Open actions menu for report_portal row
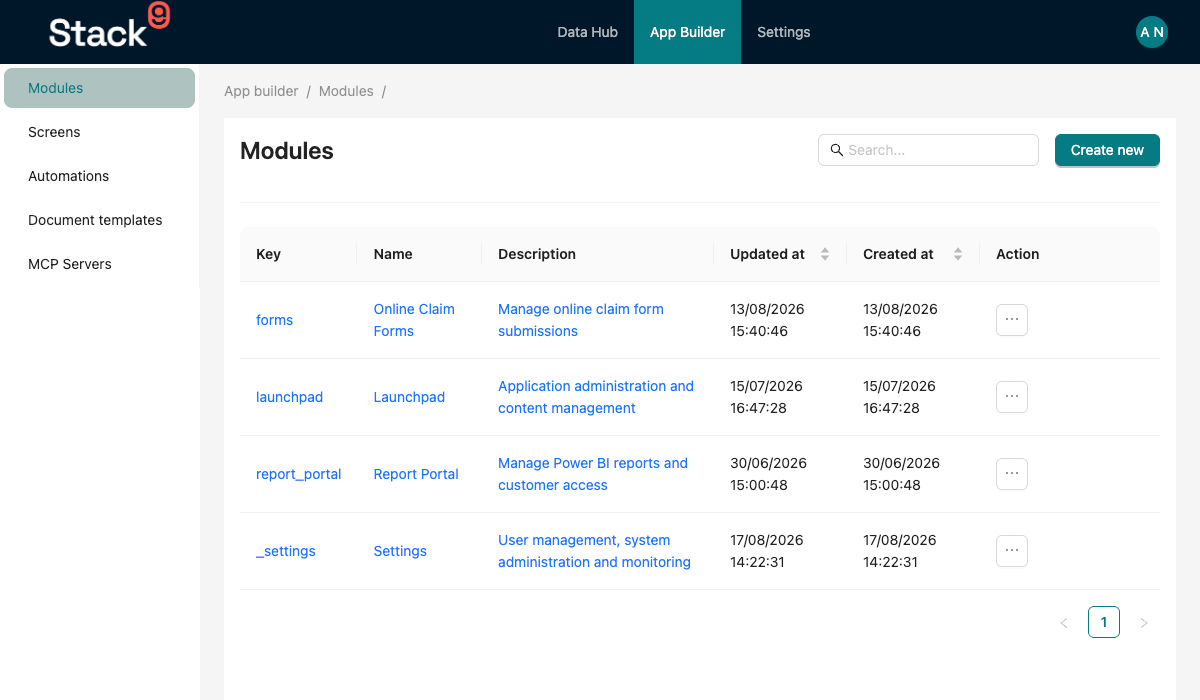Viewport: 1200px width, 700px height. [x=1012, y=474]
